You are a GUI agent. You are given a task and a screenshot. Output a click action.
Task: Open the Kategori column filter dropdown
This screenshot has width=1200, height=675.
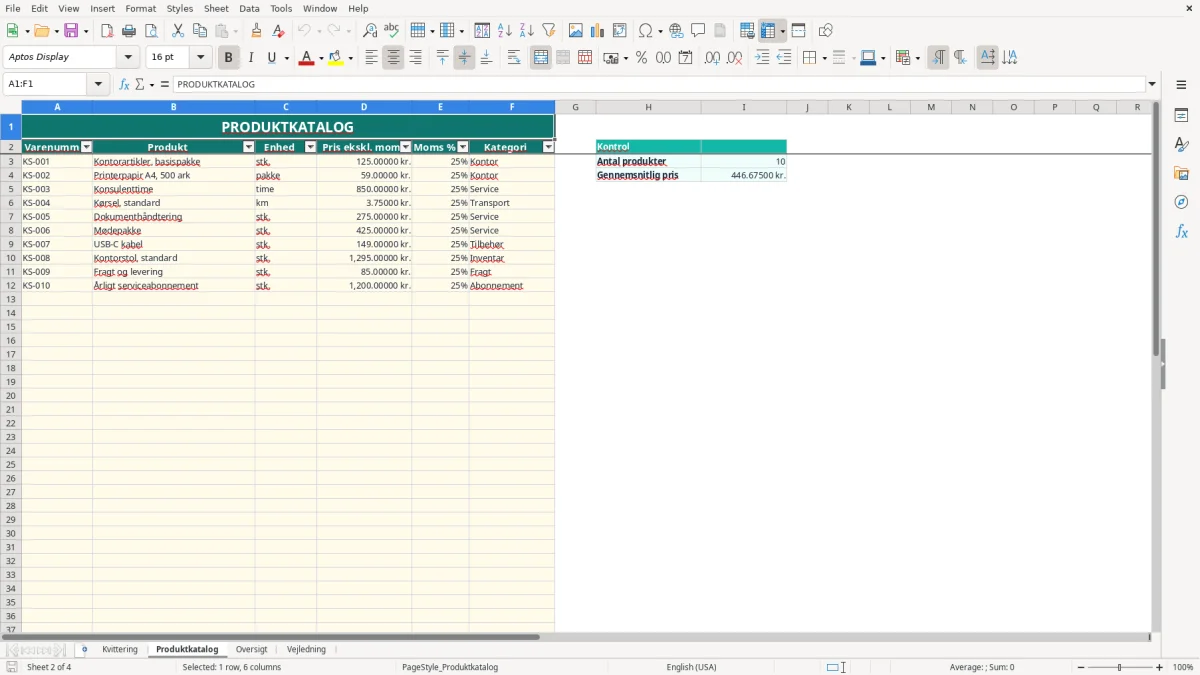click(548, 147)
